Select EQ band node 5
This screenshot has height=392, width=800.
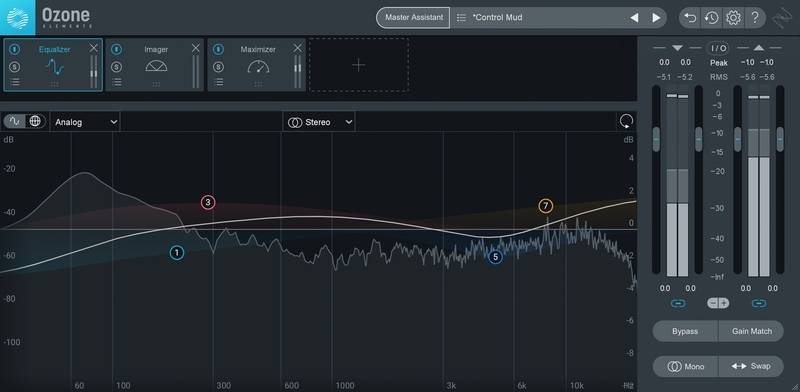pos(495,257)
